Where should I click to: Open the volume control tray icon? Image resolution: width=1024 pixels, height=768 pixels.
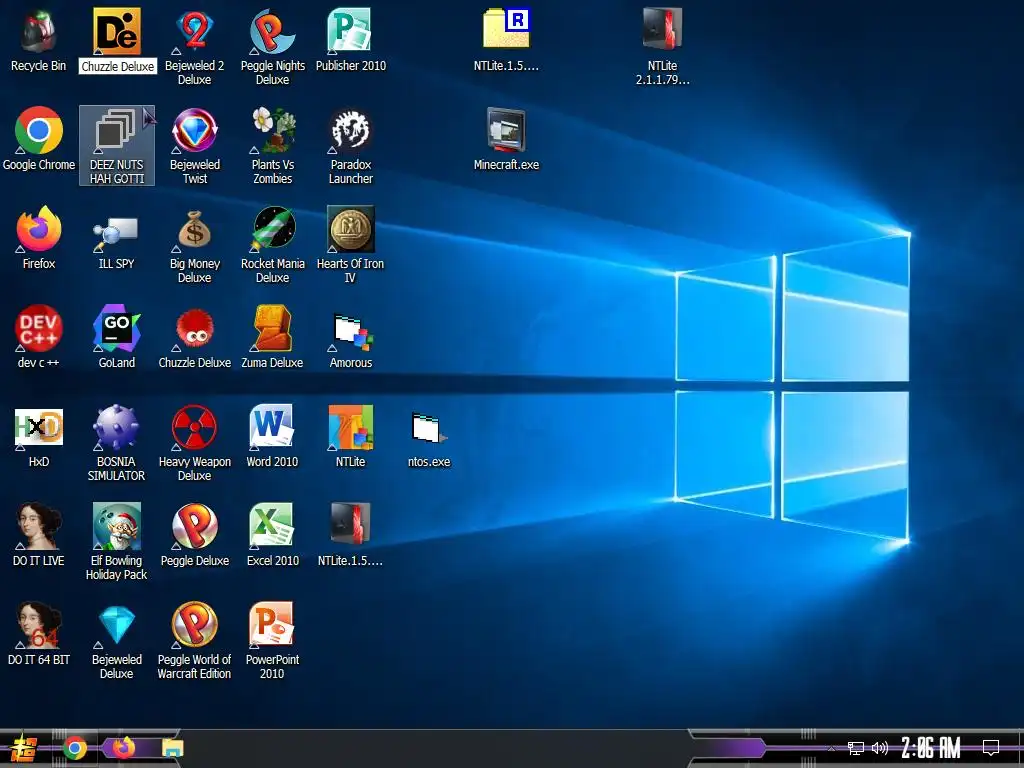click(880, 748)
